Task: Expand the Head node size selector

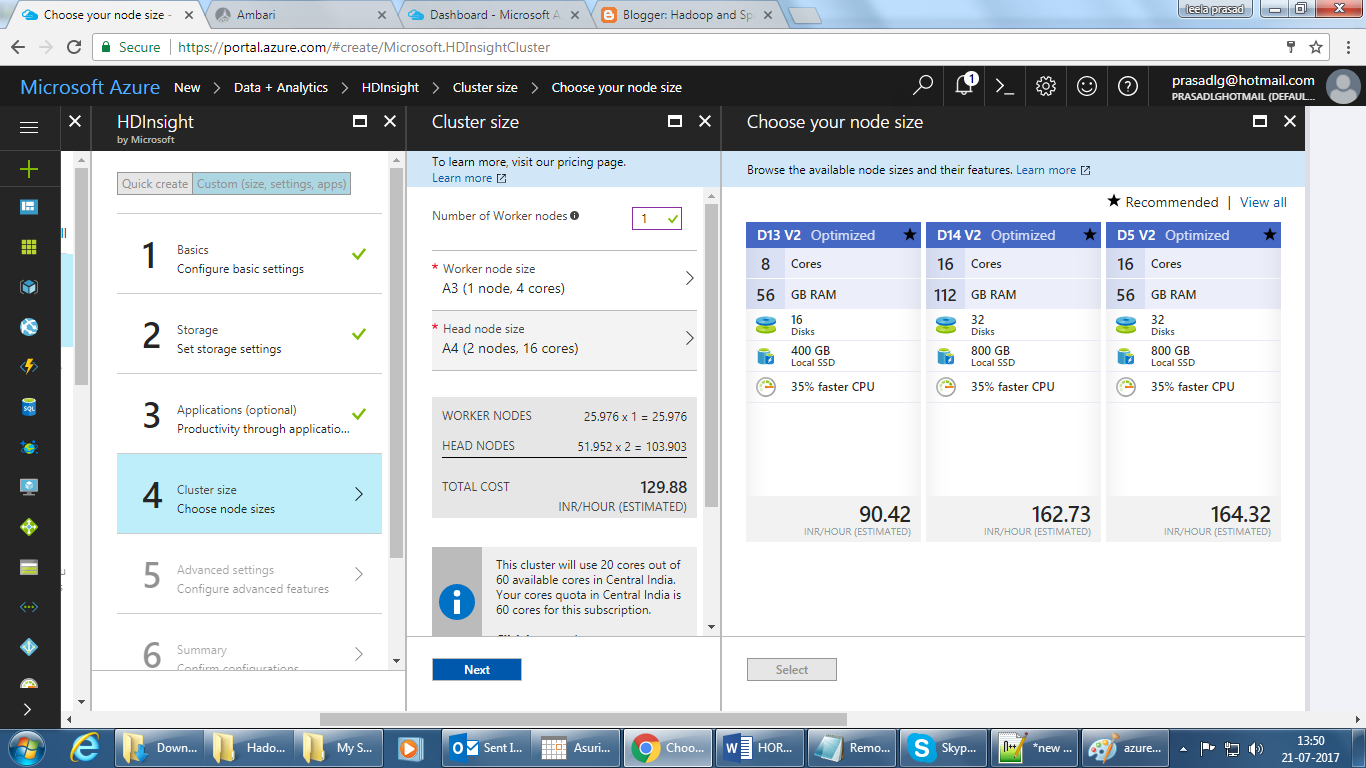Action: click(564, 339)
